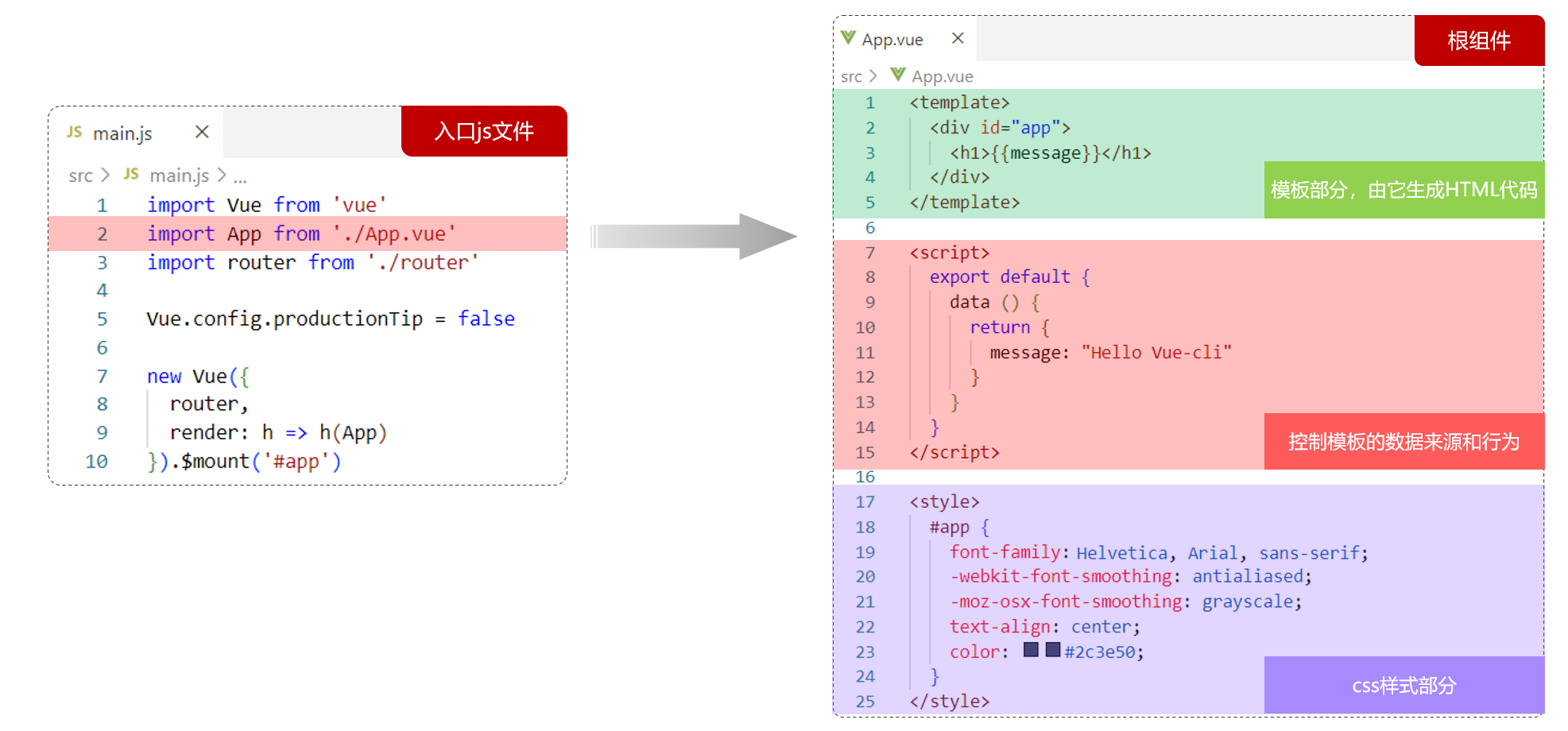The width and height of the screenshot is (1568, 731).
Task: Open src breadcrumb in main.js editor
Action: click(x=80, y=176)
